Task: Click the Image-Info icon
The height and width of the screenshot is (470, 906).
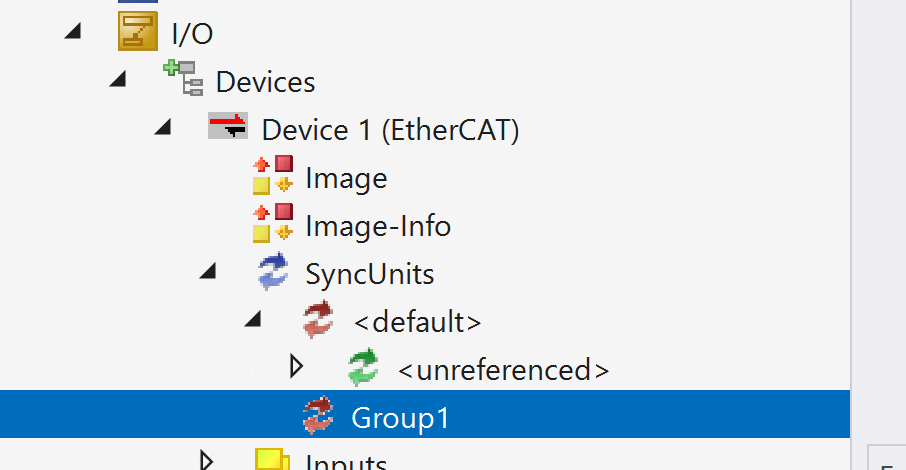Action: click(x=272, y=225)
